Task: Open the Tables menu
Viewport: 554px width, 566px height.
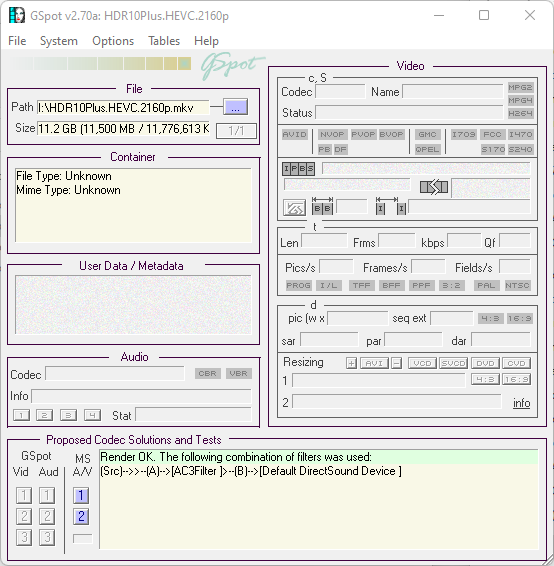Action: (164, 41)
